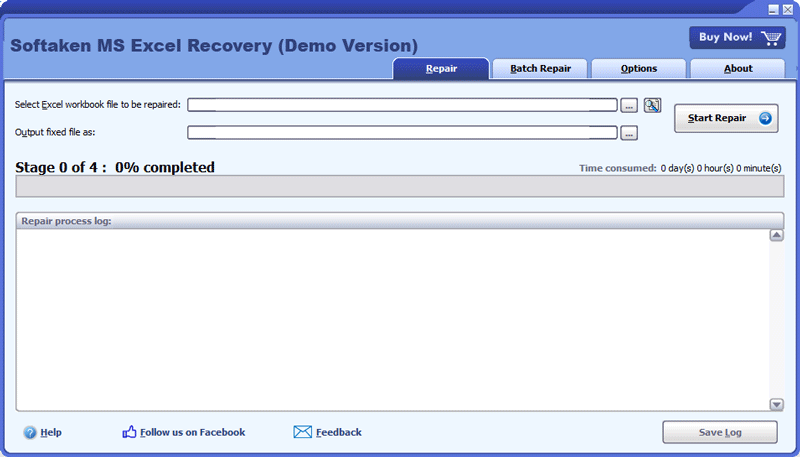Open the About tab
Image resolution: width=800 pixels, height=457 pixels.
(738, 69)
